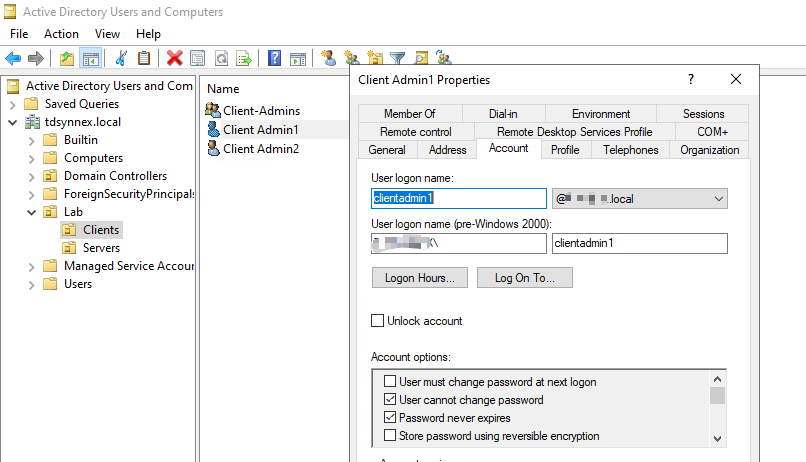Create a new user with toolbar icon

coord(328,58)
